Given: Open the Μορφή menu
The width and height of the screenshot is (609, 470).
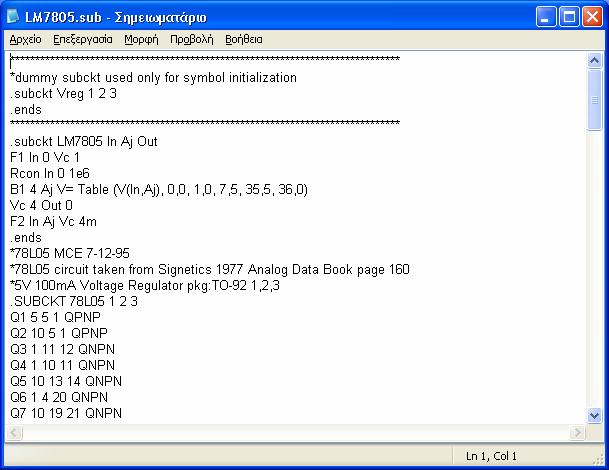Looking at the screenshot, I should (x=141, y=40).
